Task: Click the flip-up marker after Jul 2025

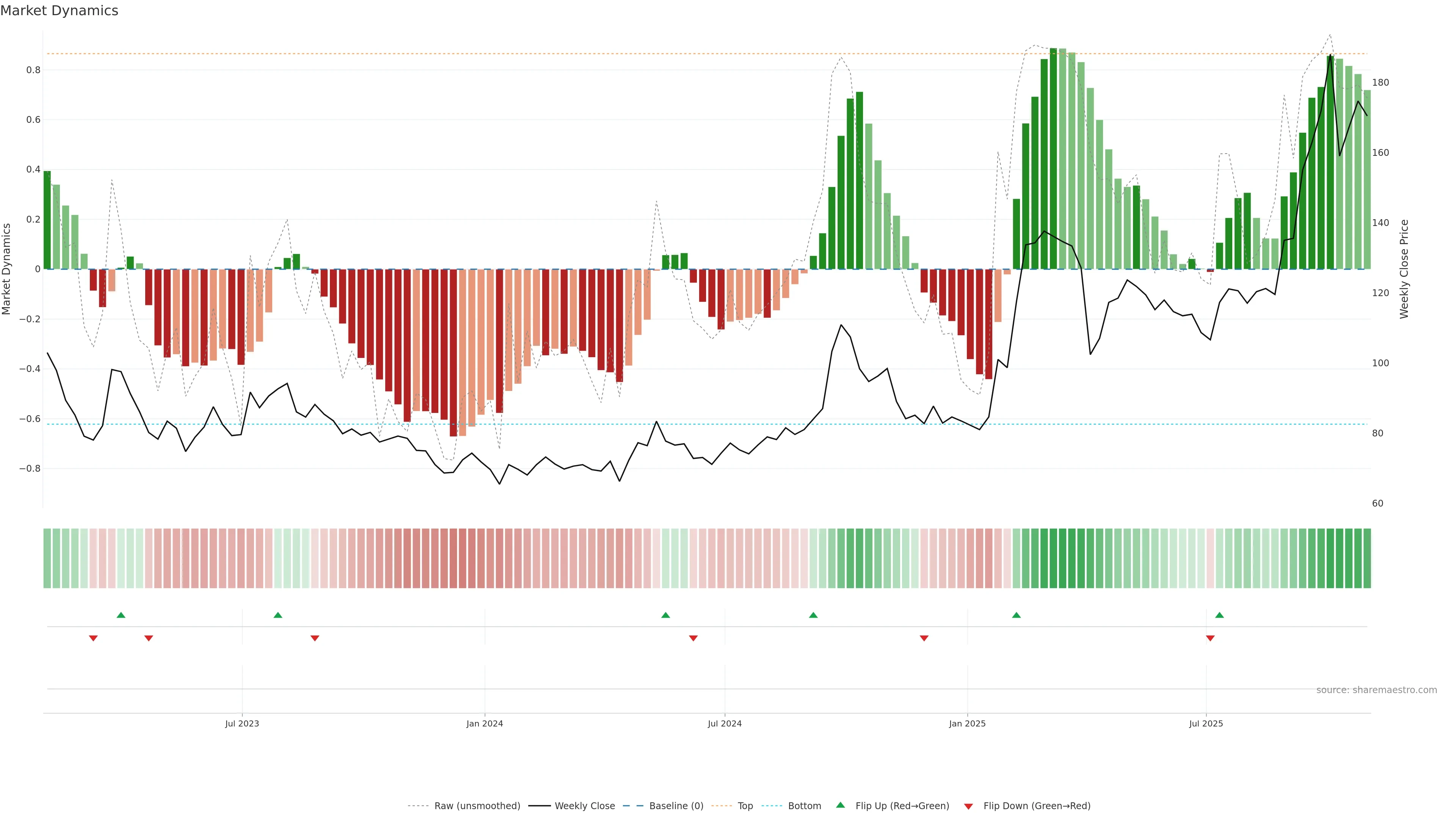Action: point(1219,615)
